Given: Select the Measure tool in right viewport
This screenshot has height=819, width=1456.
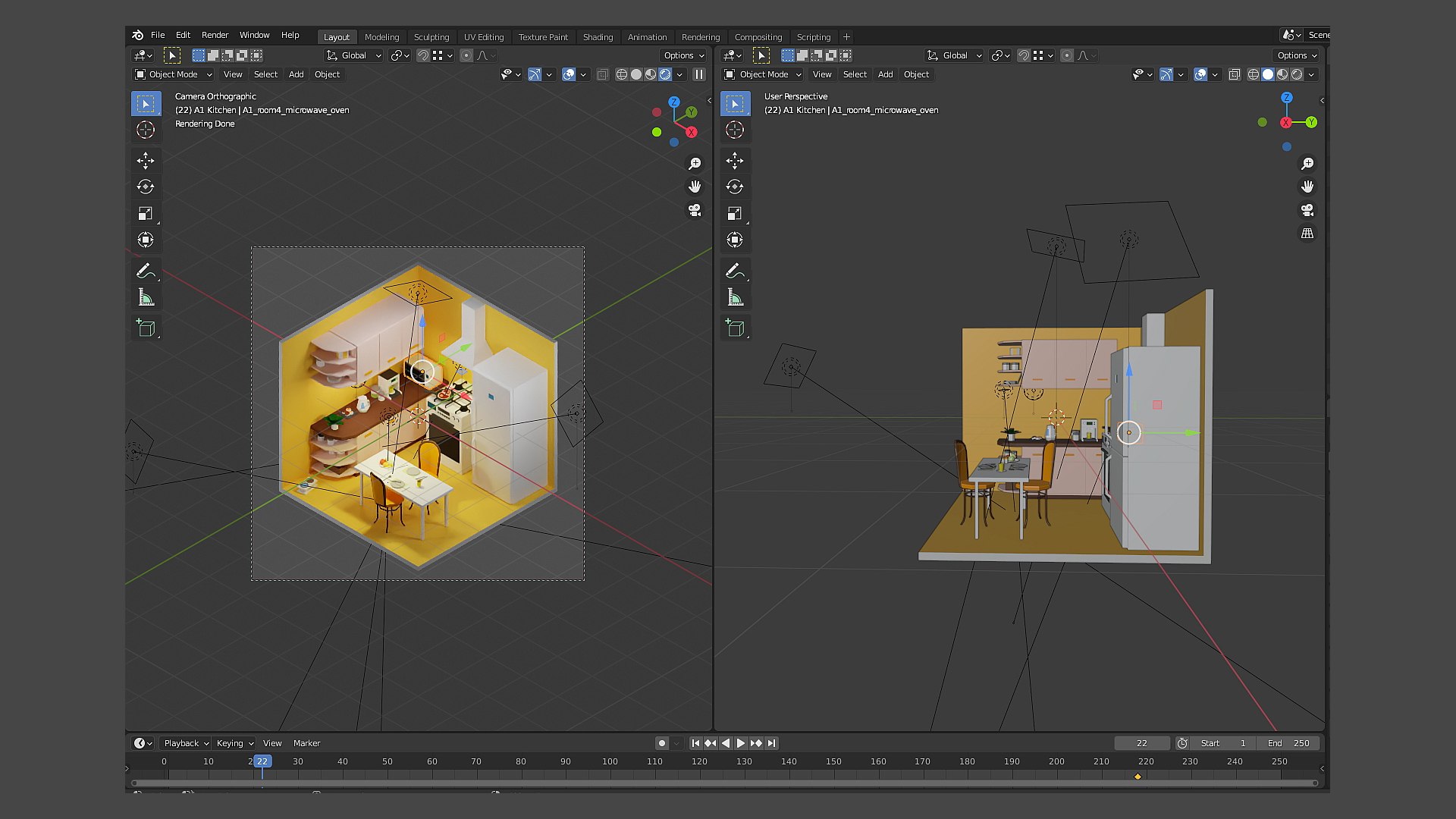Looking at the screenshot, I should 735,297.
